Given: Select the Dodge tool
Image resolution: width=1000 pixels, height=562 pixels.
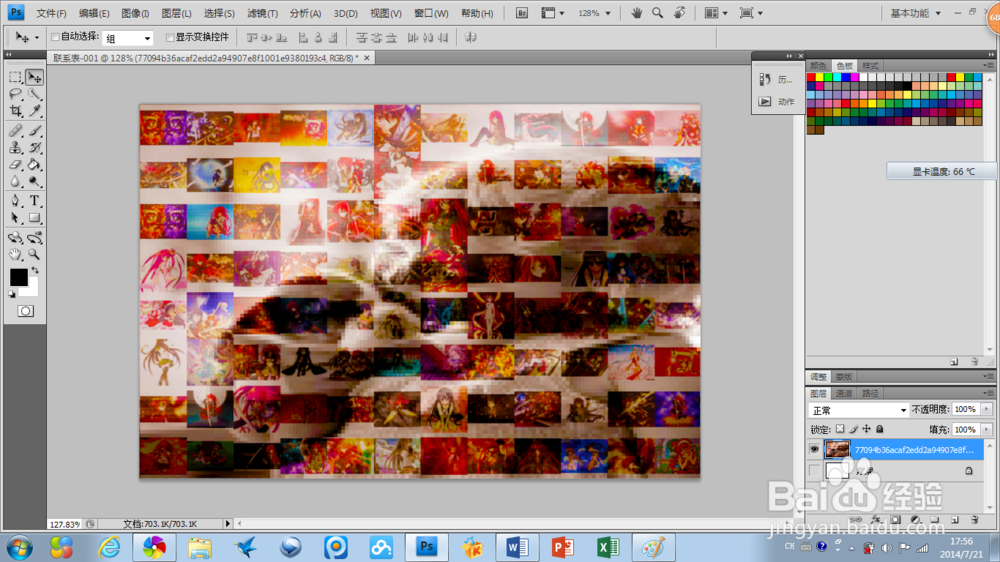Looking at the screenshot, I should [34, 182].
